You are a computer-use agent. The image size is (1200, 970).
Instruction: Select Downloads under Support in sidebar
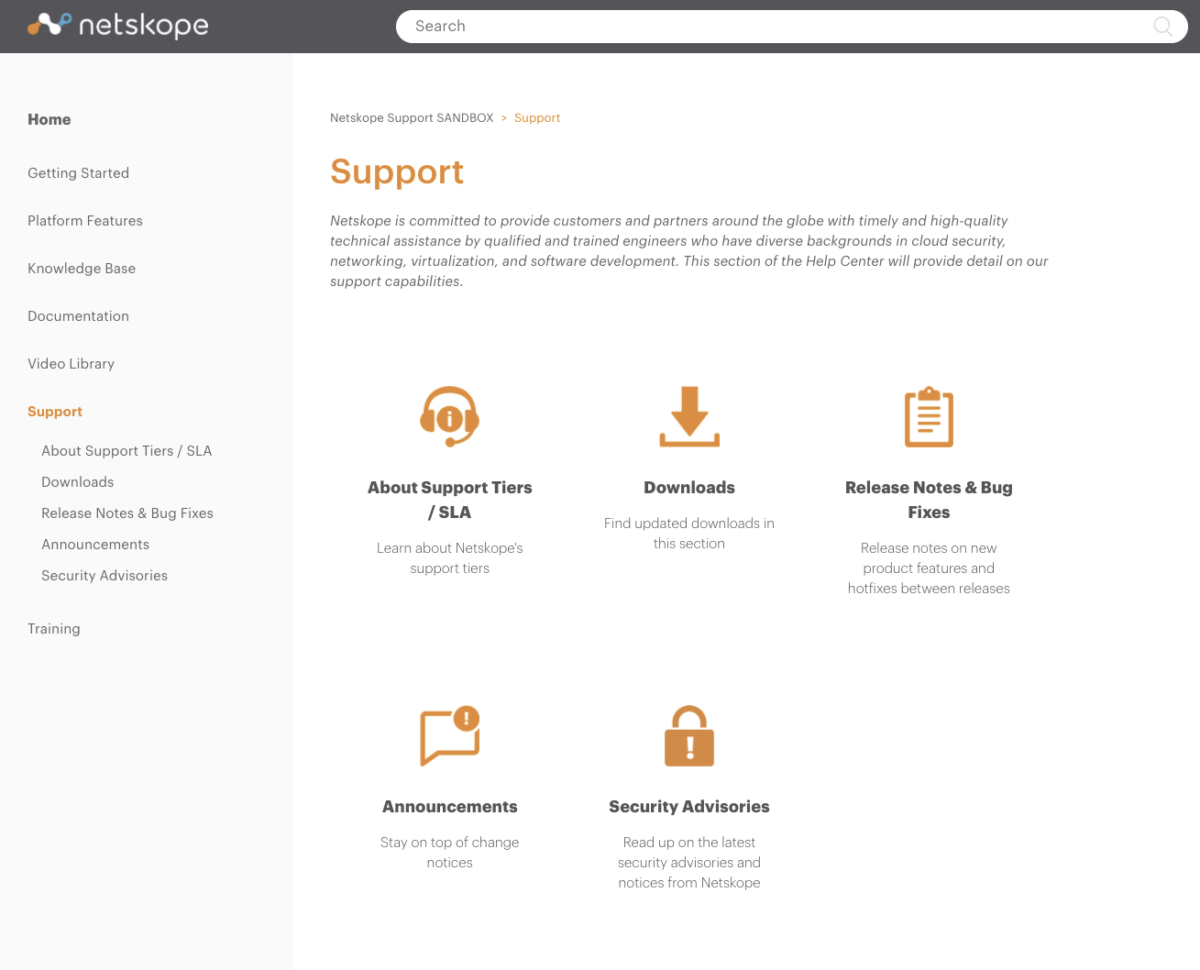pyautogui.click(x=77, y=482)
